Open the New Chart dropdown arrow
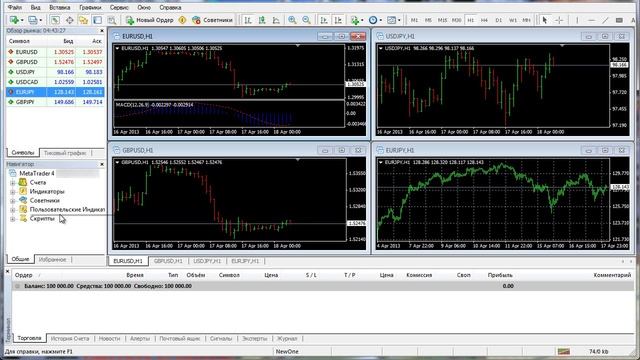The height and width of the screenshot is (360, 640). [x=22, y=20]
